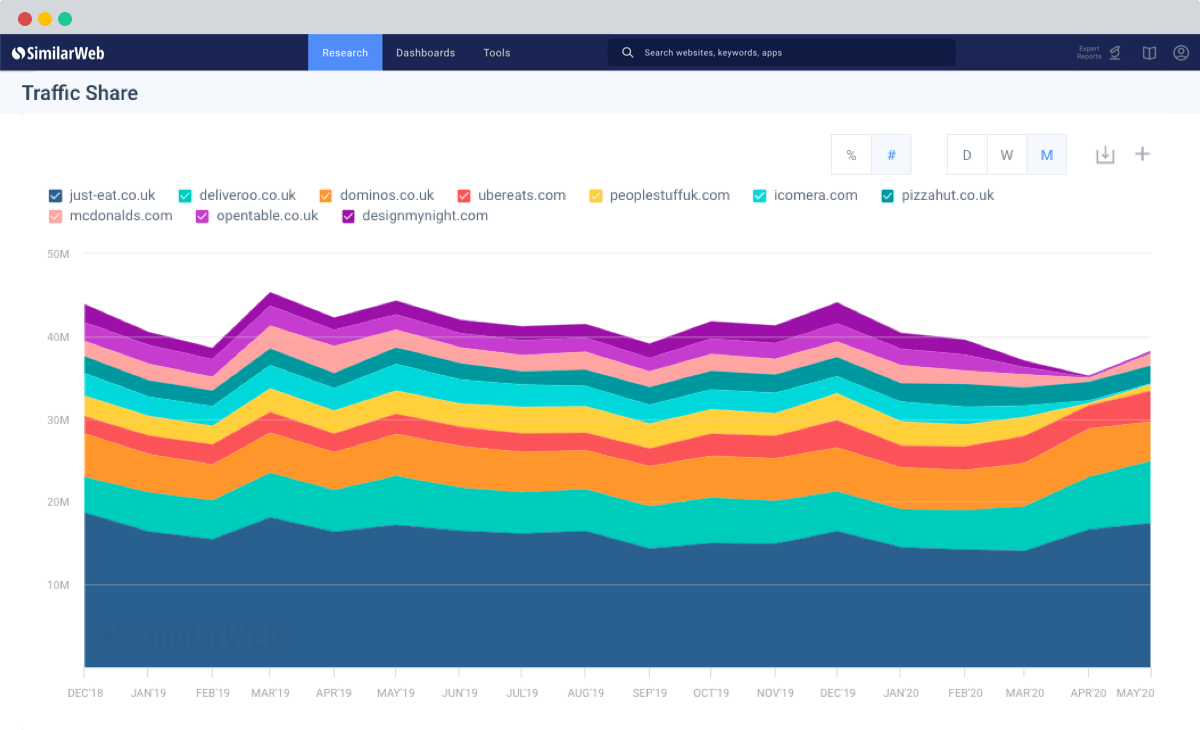Image resolution: width=1200 pixels, height=730 pixels.
Task: Open the Tools tab
Action: (497, 53)
